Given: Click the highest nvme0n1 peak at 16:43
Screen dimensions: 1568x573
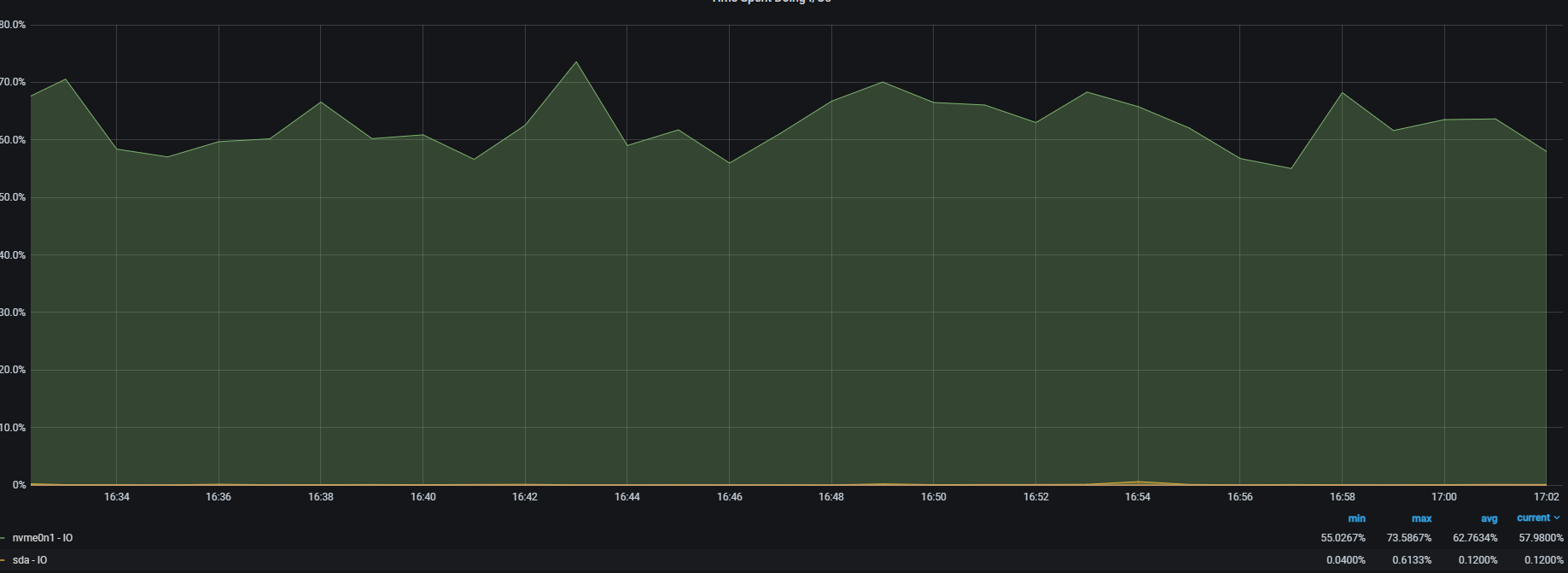Looking at the screenshot, I should [x=576, y=61].
